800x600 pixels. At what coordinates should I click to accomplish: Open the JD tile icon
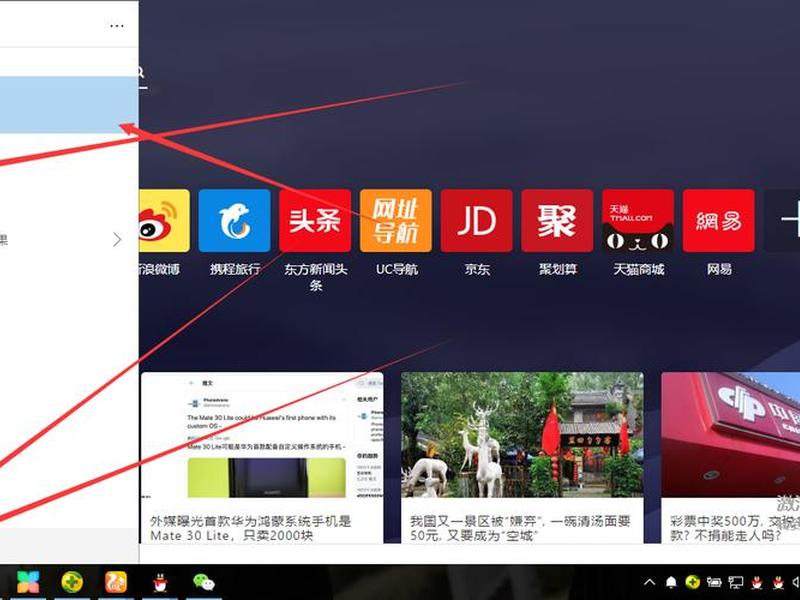coord(477,220)
